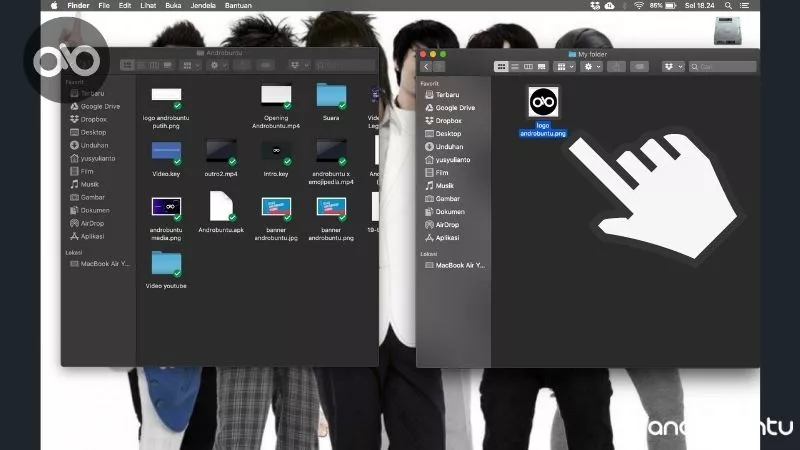Open group-by dropdown in My folder window
This screenshot has width=800, height=450.
565,67
